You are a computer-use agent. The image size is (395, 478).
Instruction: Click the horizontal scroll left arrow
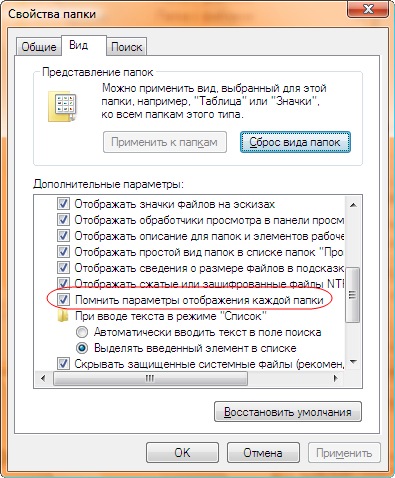pyautogui.click(x=43, y=379)
